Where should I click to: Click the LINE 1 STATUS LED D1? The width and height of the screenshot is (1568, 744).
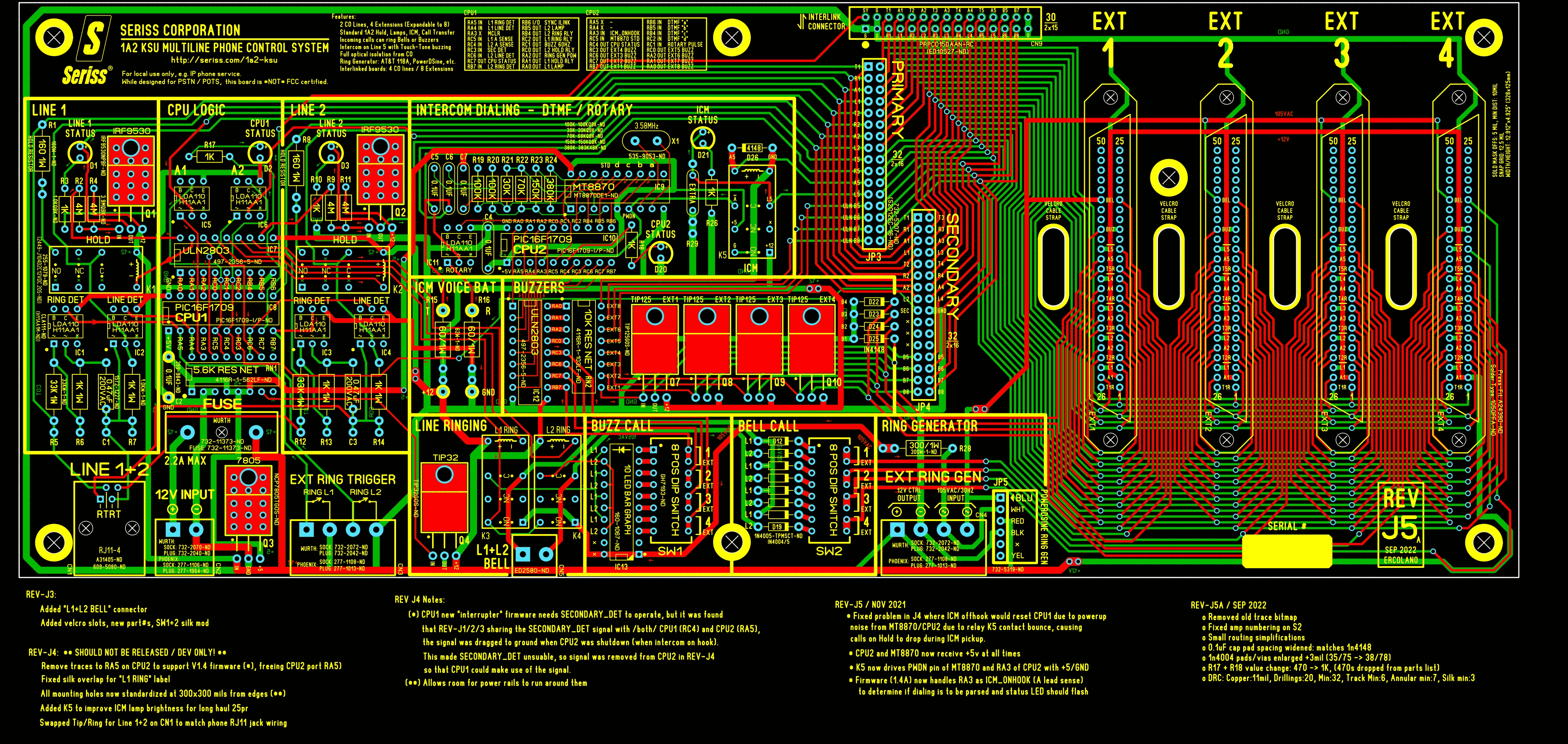point(80,152)
